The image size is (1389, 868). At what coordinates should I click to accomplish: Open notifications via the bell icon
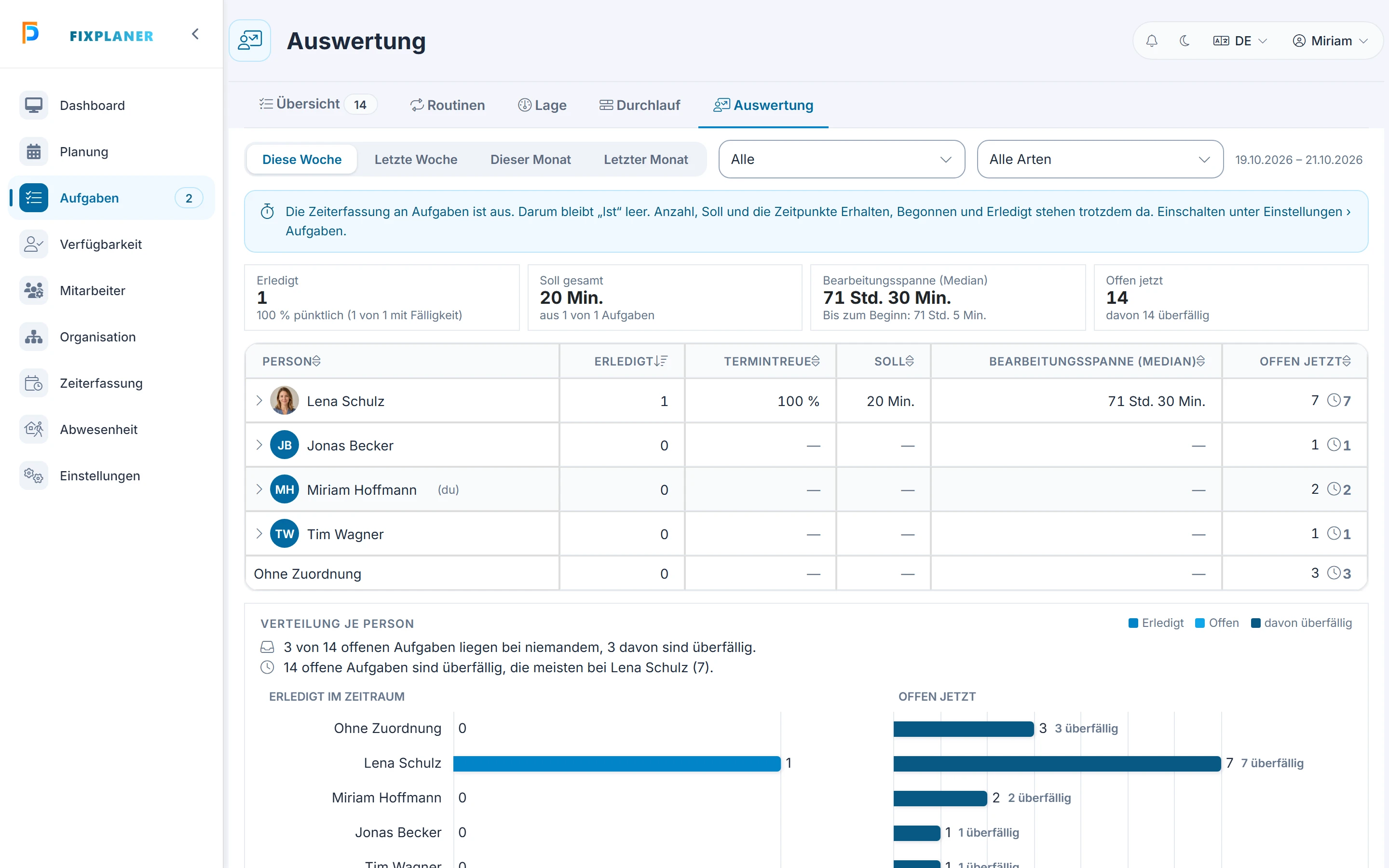[x=1151, y=41]
